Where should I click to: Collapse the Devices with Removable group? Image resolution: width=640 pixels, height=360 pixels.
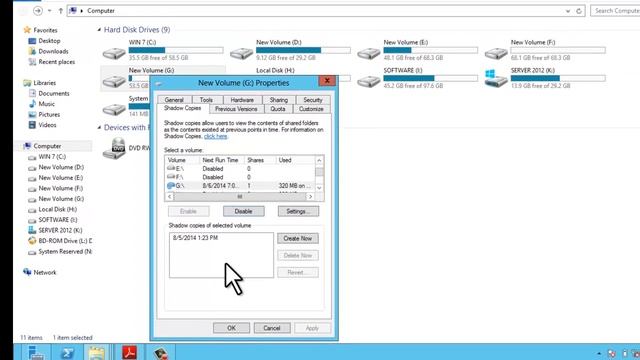tap(99, 128)
